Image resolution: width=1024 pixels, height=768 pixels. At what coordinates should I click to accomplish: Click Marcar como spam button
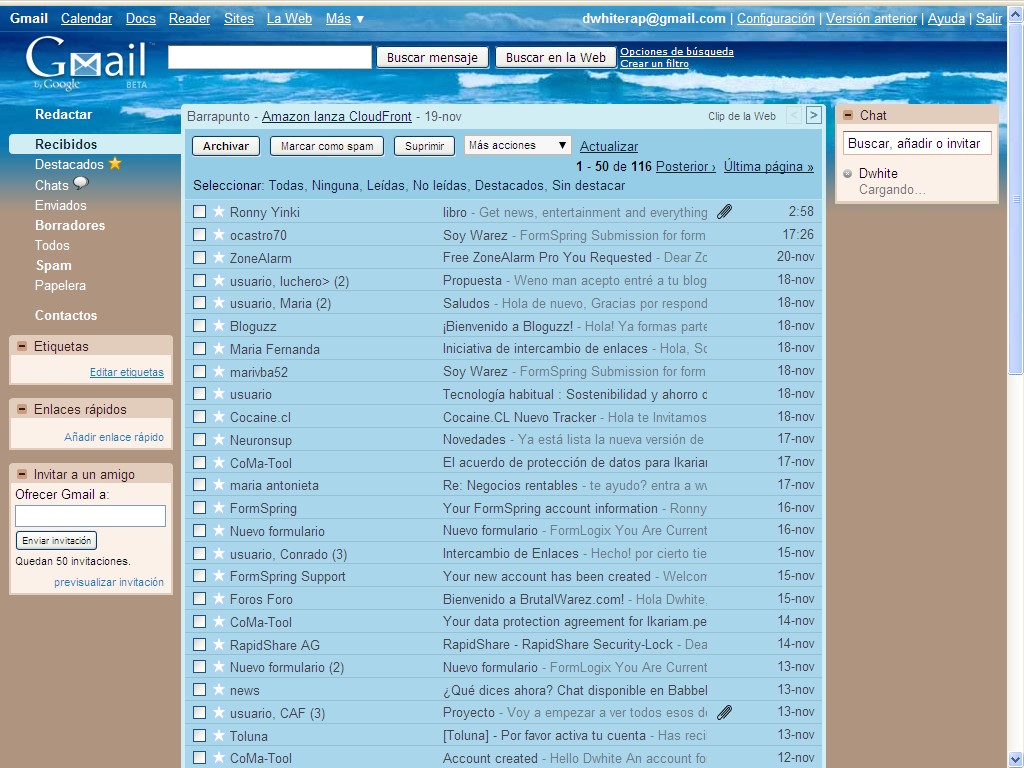(x=327, y=146)
